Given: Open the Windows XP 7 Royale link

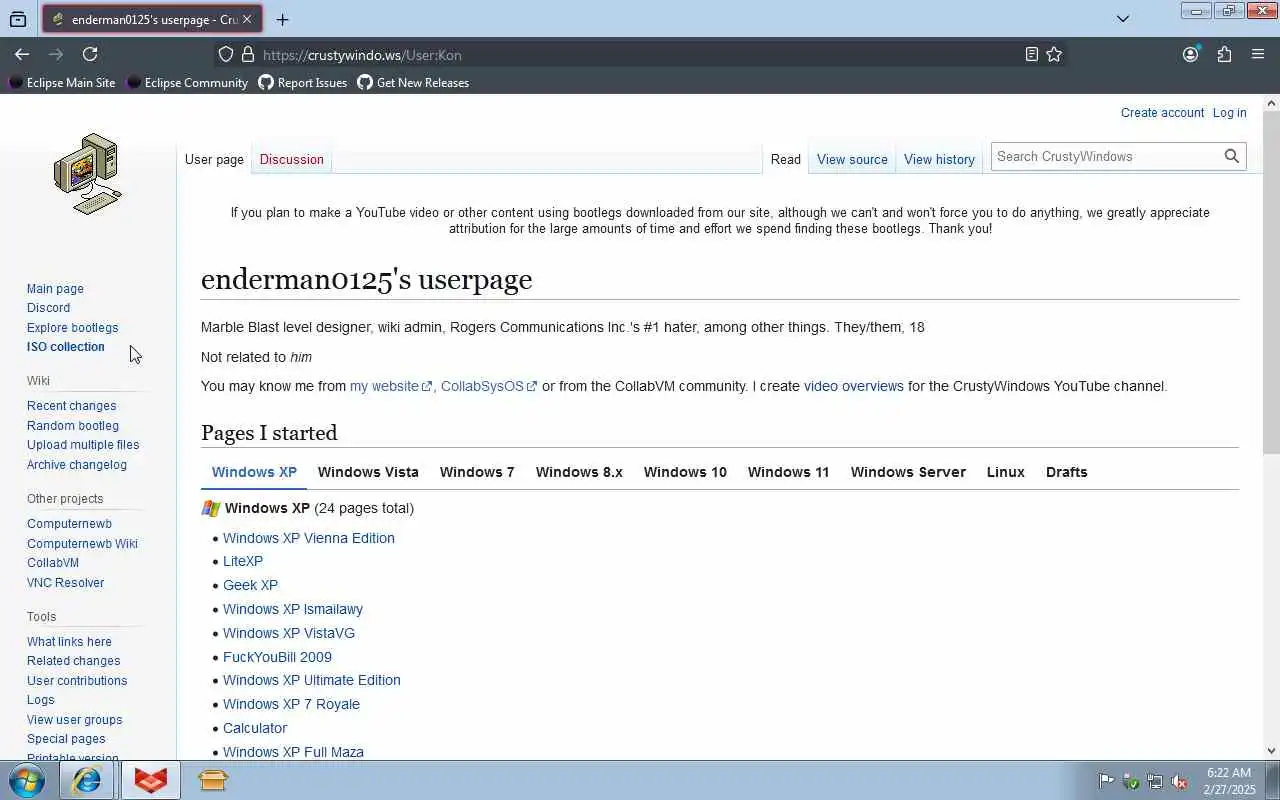Looking at the screenshot, I should click(291, 704).
